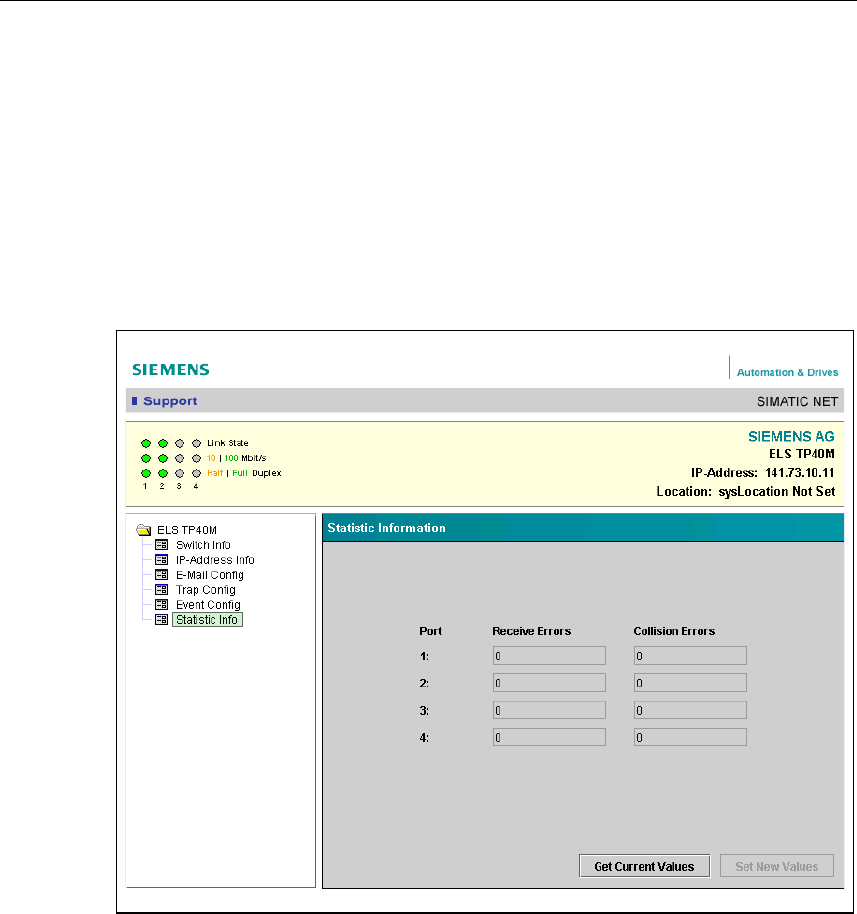Image resolution: width=857 pixels, height=914 pixels.
Task: Click the Link State legend label
Action: point(227,443)
